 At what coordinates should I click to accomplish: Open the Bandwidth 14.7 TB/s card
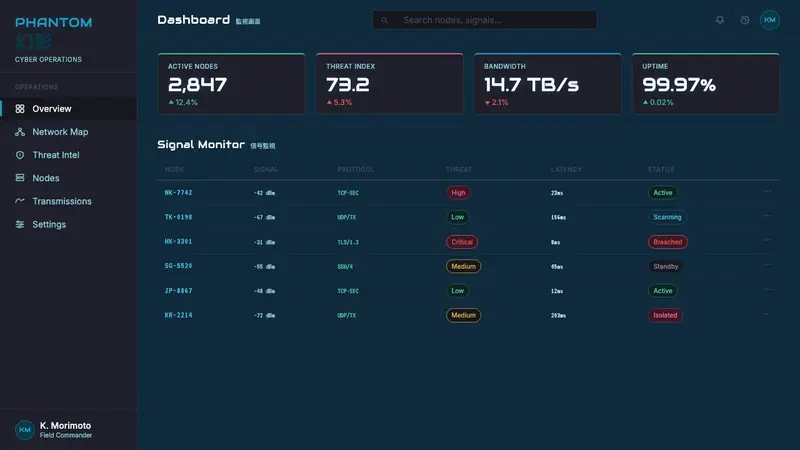click(x=548, y=83)
